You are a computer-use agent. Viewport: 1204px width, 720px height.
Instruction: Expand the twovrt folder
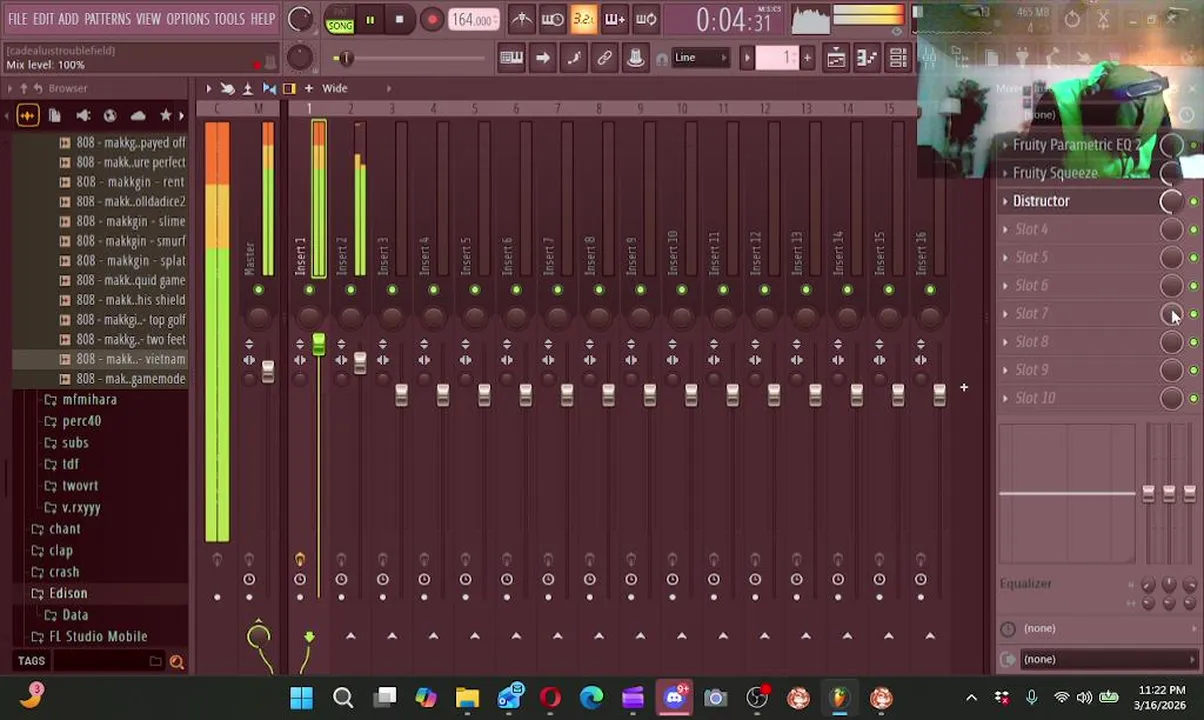pyautogui.click(x=80, y=486)
